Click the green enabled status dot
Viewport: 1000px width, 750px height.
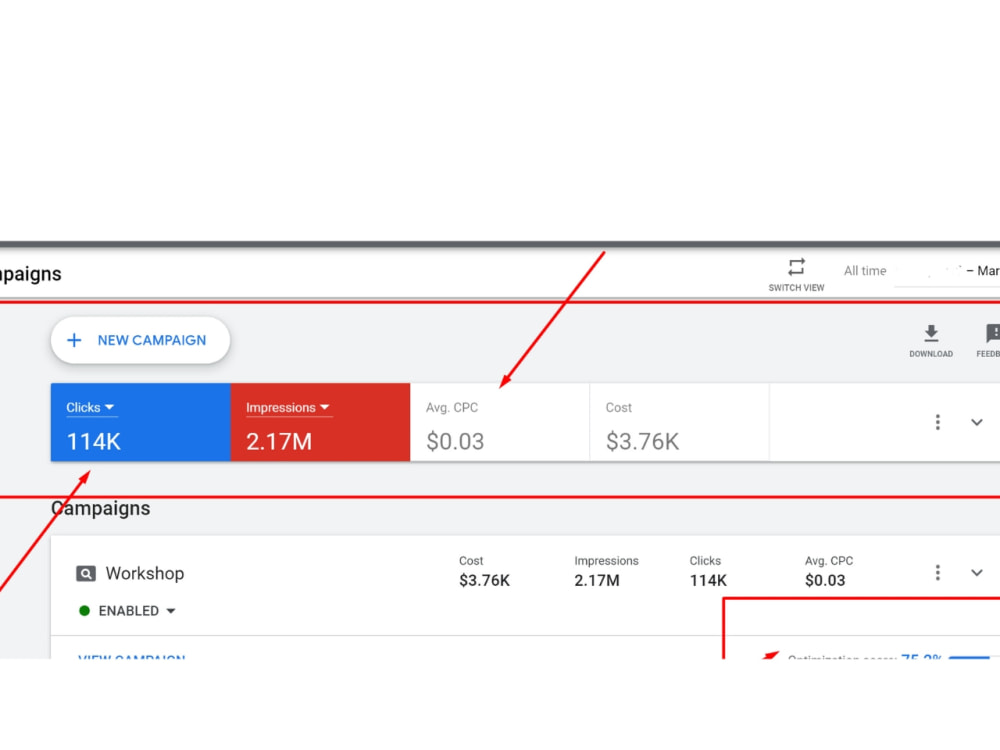coord(84,611)
